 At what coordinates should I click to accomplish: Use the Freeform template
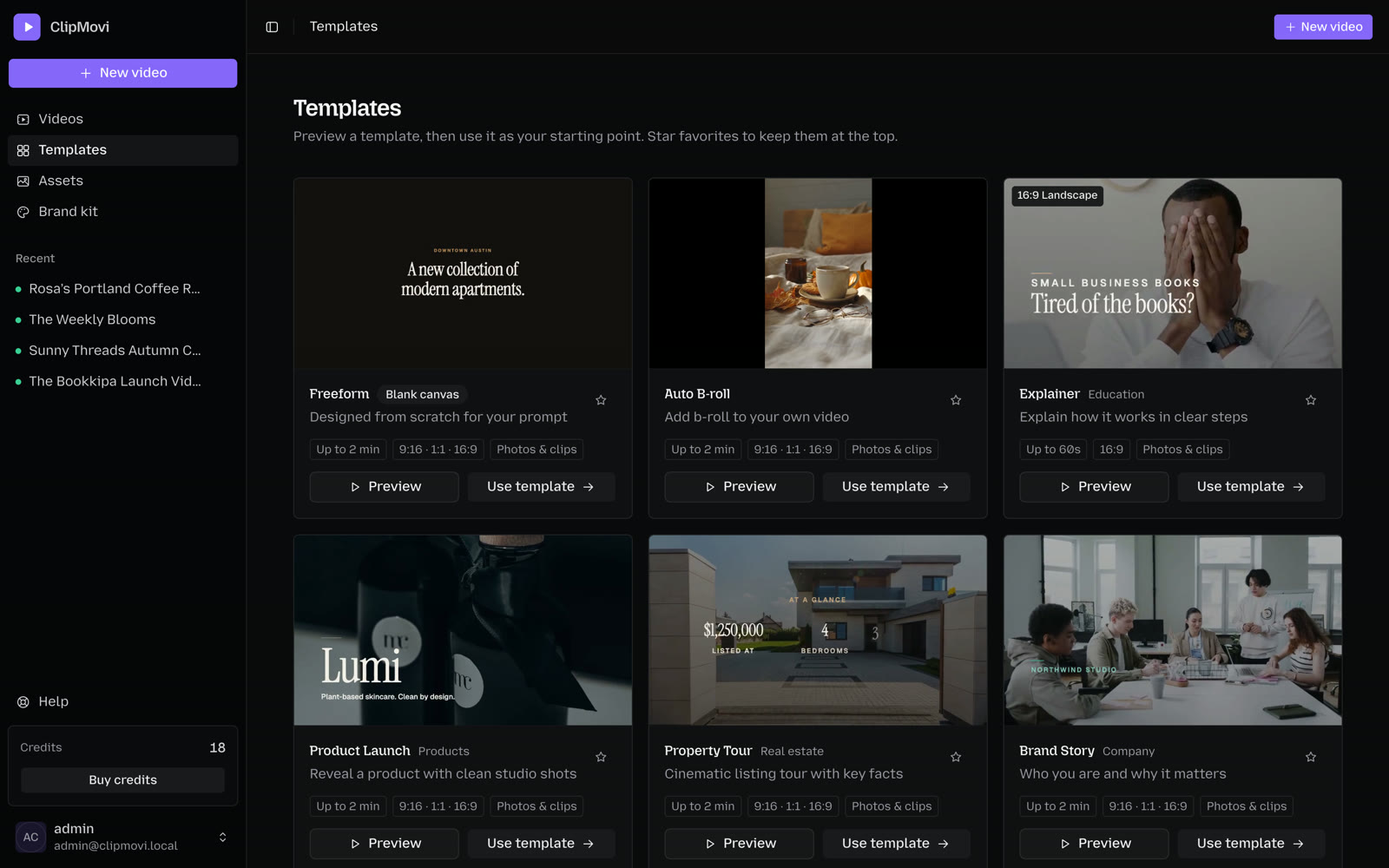(541, 487)
